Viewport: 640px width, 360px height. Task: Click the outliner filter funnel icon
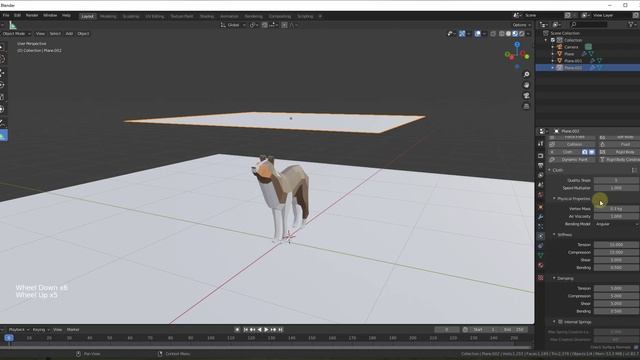(631, 24)
